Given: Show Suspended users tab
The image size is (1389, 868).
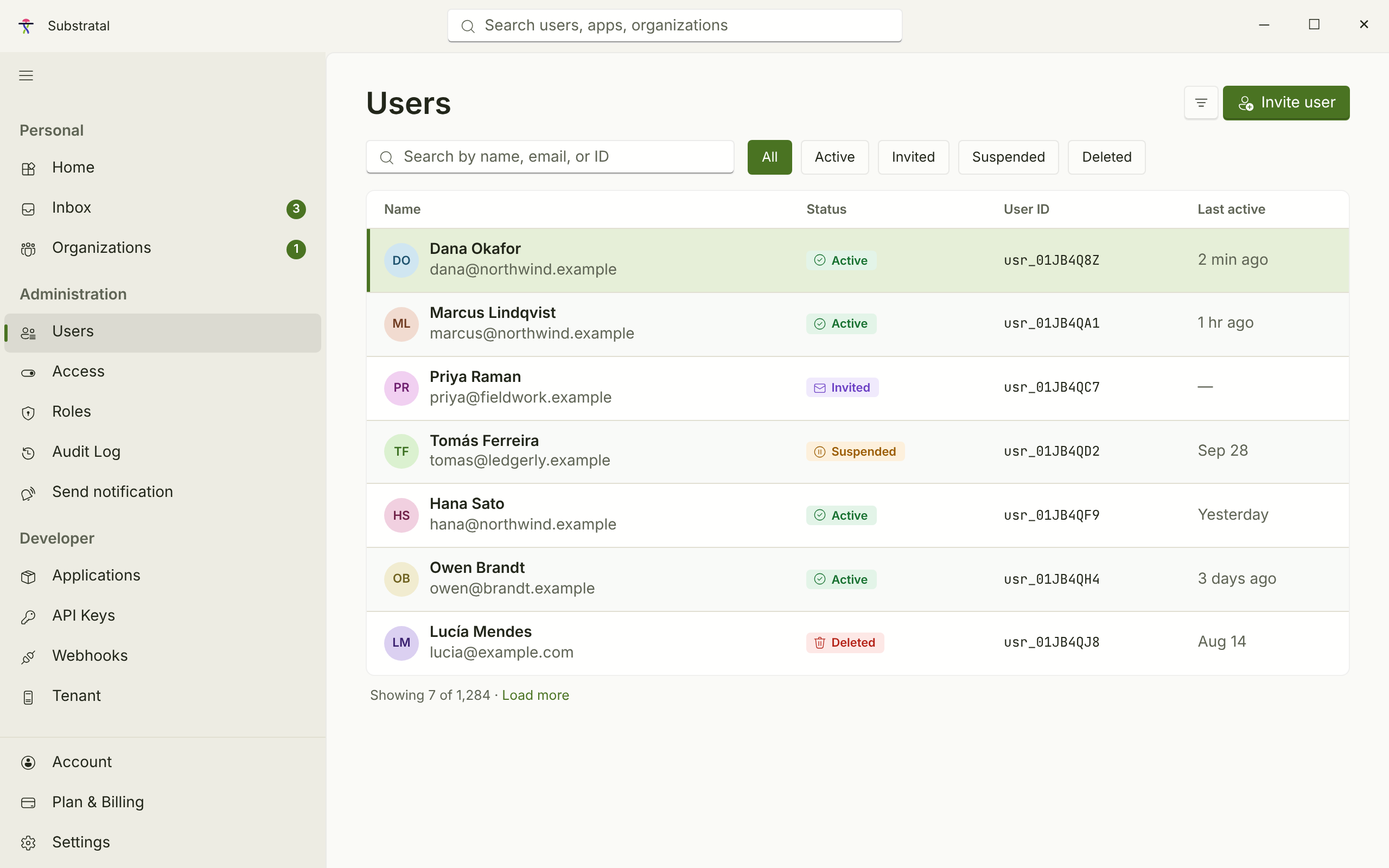Looking at the screenshot, I should click(x=1008, y=157).
